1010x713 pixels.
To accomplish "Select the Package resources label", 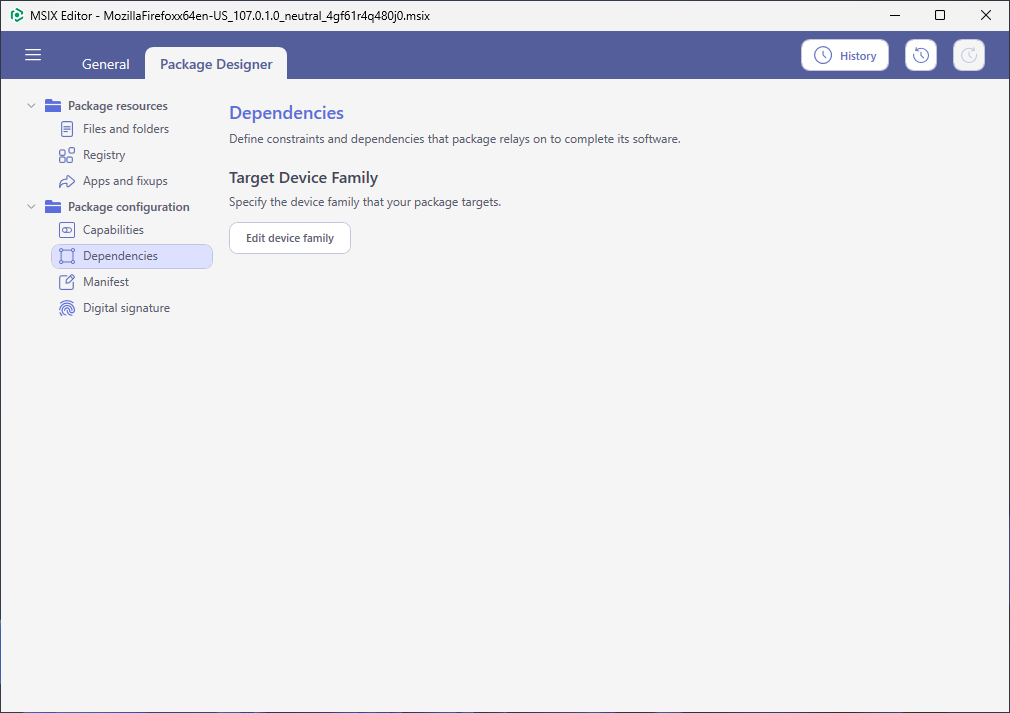I will click(118, 106).
